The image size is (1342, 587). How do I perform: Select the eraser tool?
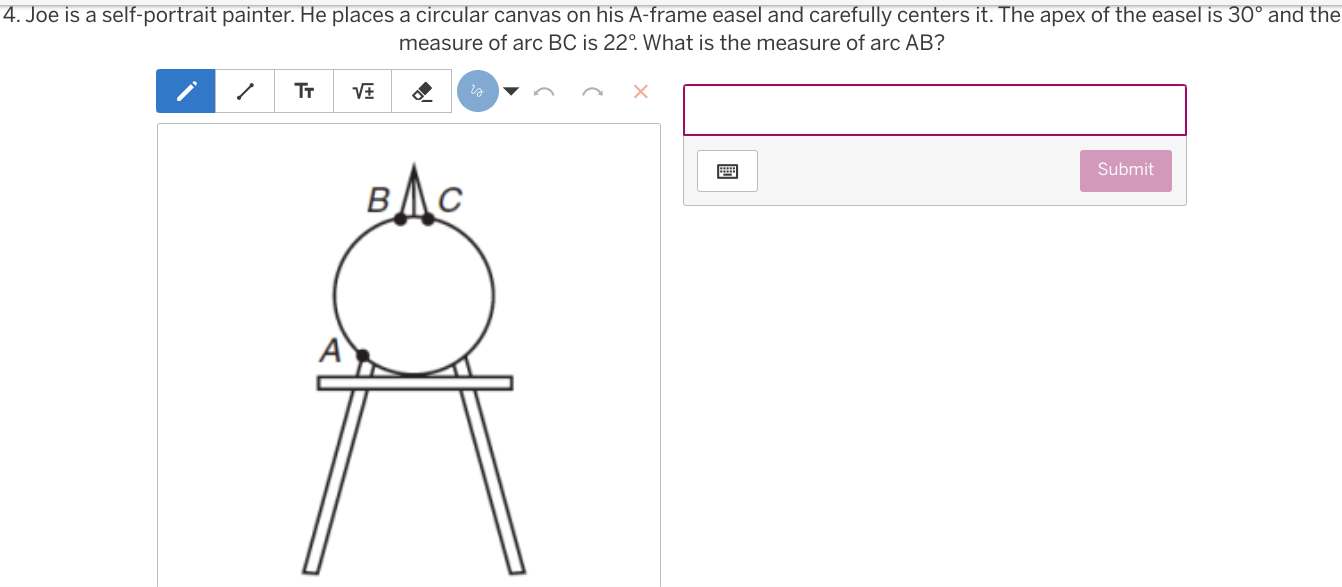click(x=422, y=91)
